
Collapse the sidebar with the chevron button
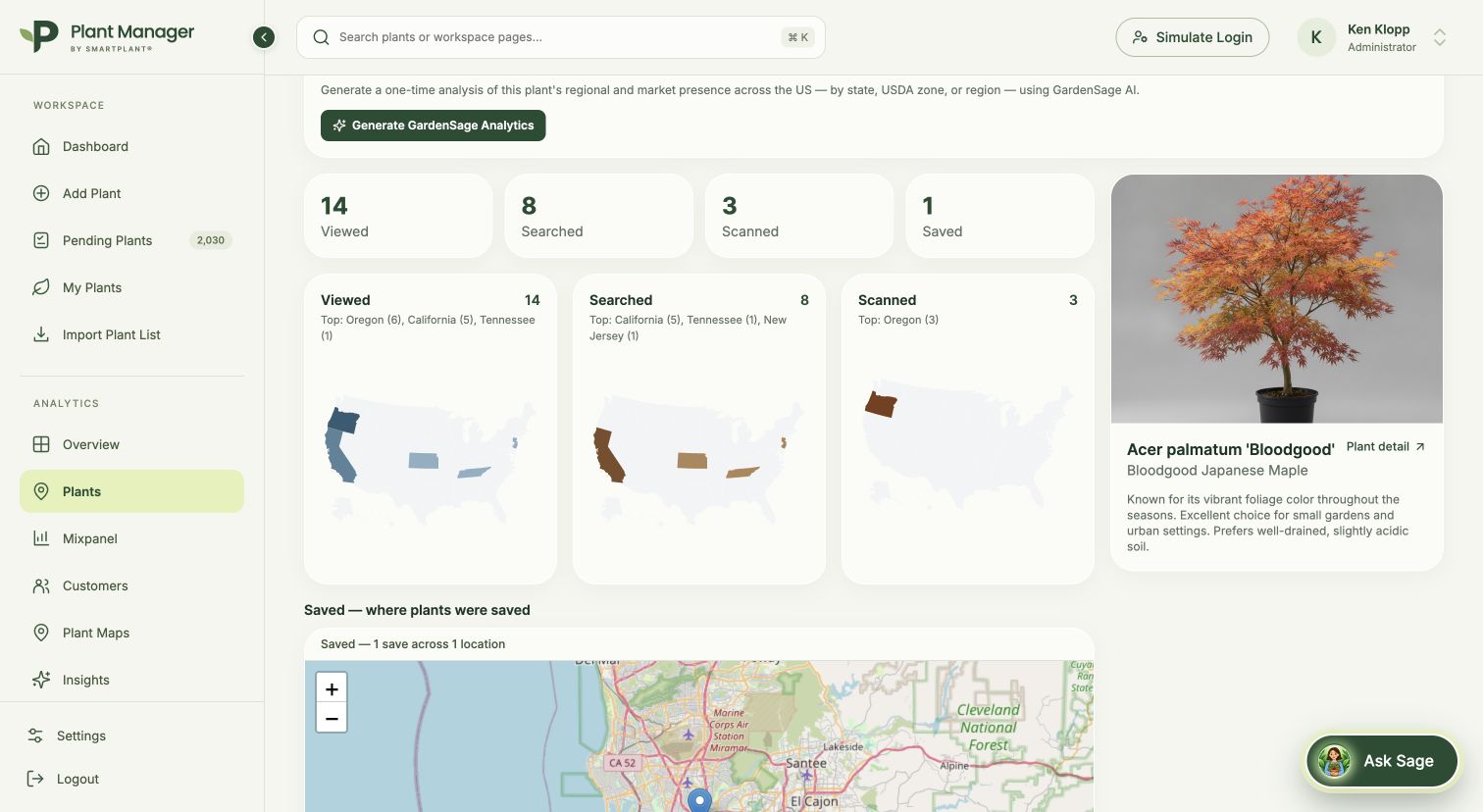pos(264,37)
